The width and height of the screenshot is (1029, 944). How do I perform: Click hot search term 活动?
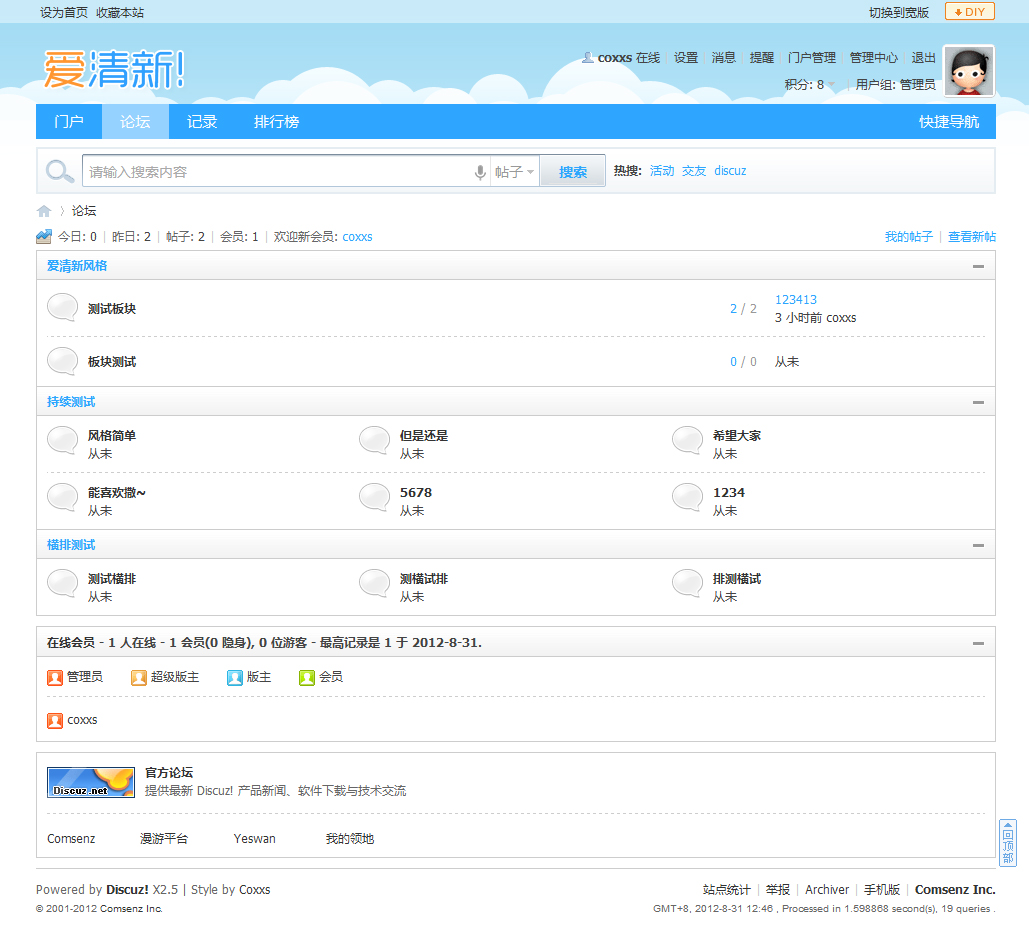tap(662, 171)
